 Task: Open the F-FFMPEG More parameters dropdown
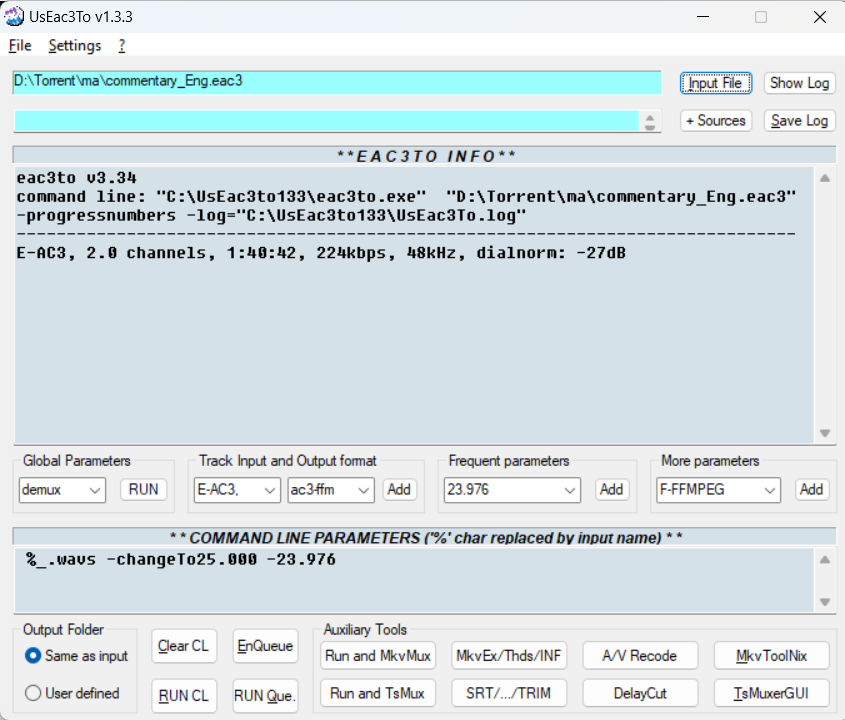(718, 490)
